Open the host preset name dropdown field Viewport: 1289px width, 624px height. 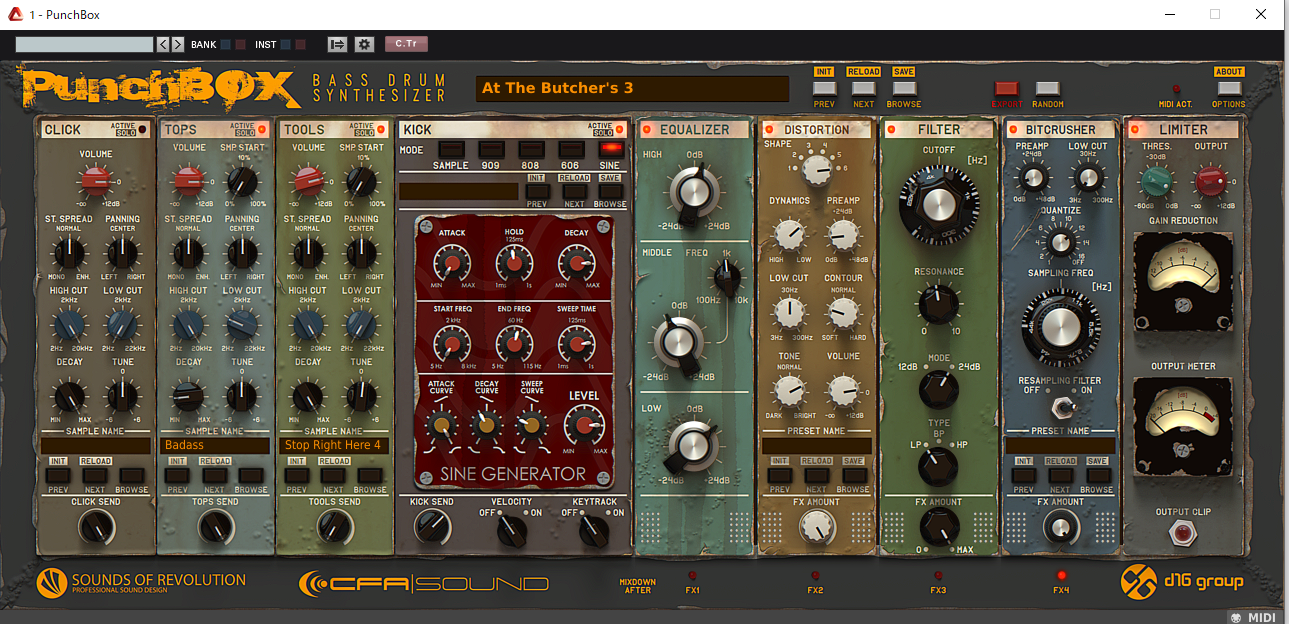point(85,44)
